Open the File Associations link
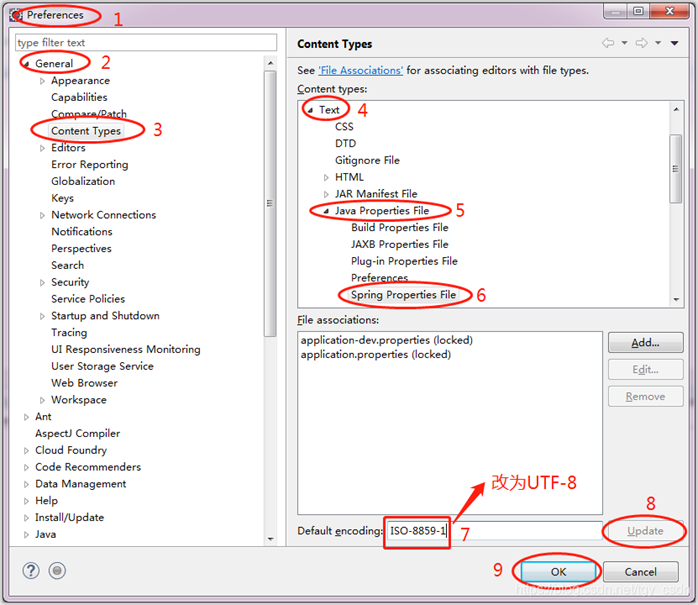The width and height of the screenshot is (698, 605). coord(361,70)
